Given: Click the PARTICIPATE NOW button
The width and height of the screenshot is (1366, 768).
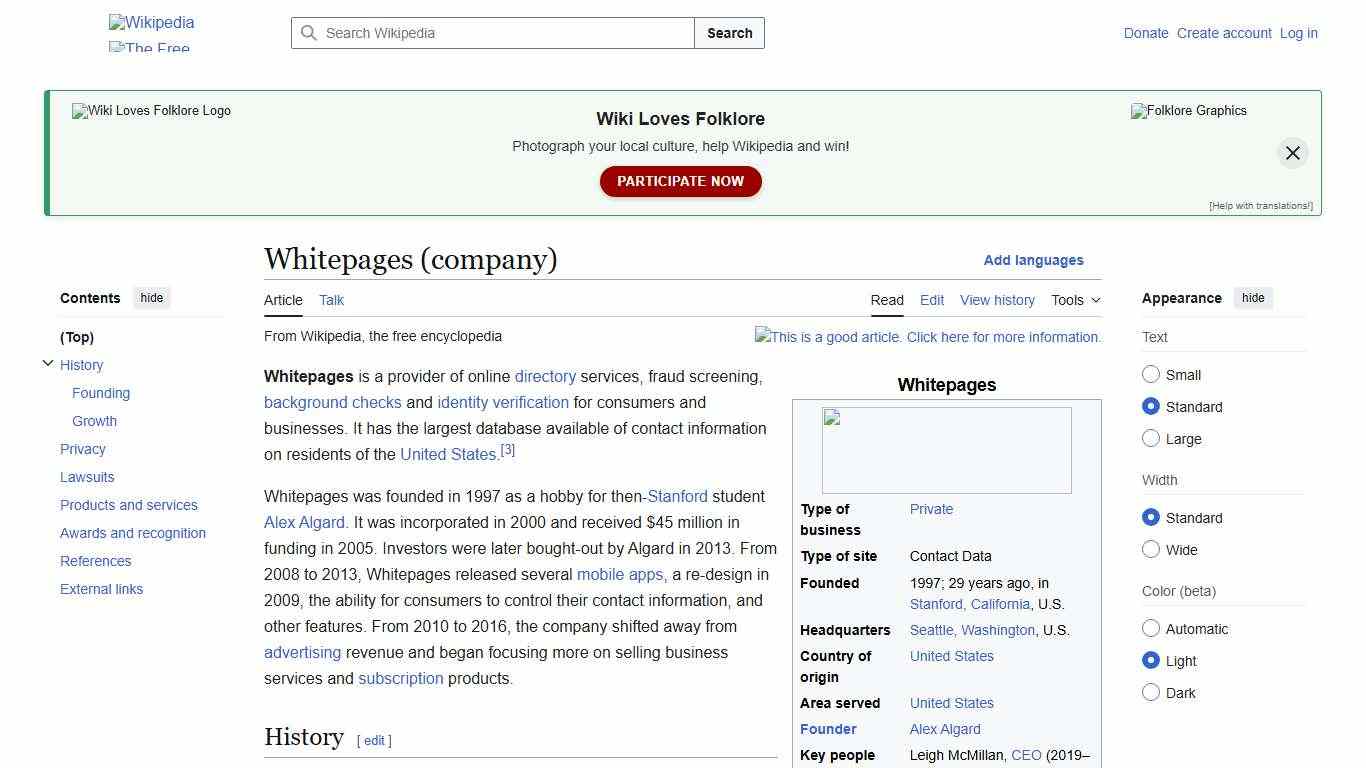Looking at the screenshot, I should pos(680,181).
